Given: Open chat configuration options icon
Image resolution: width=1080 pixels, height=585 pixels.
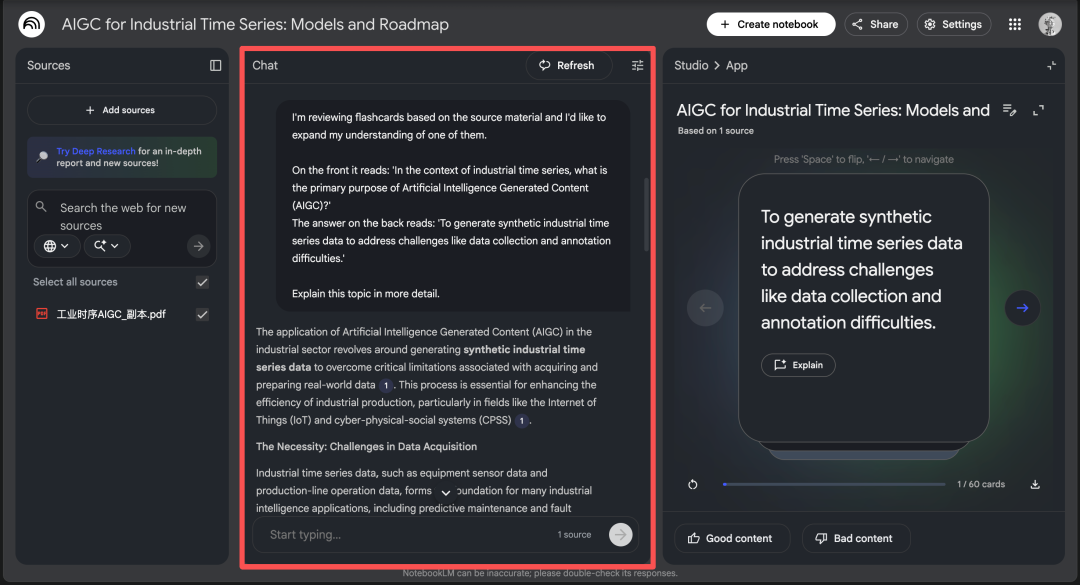Looking at the screenshot, I should (638, 65).
